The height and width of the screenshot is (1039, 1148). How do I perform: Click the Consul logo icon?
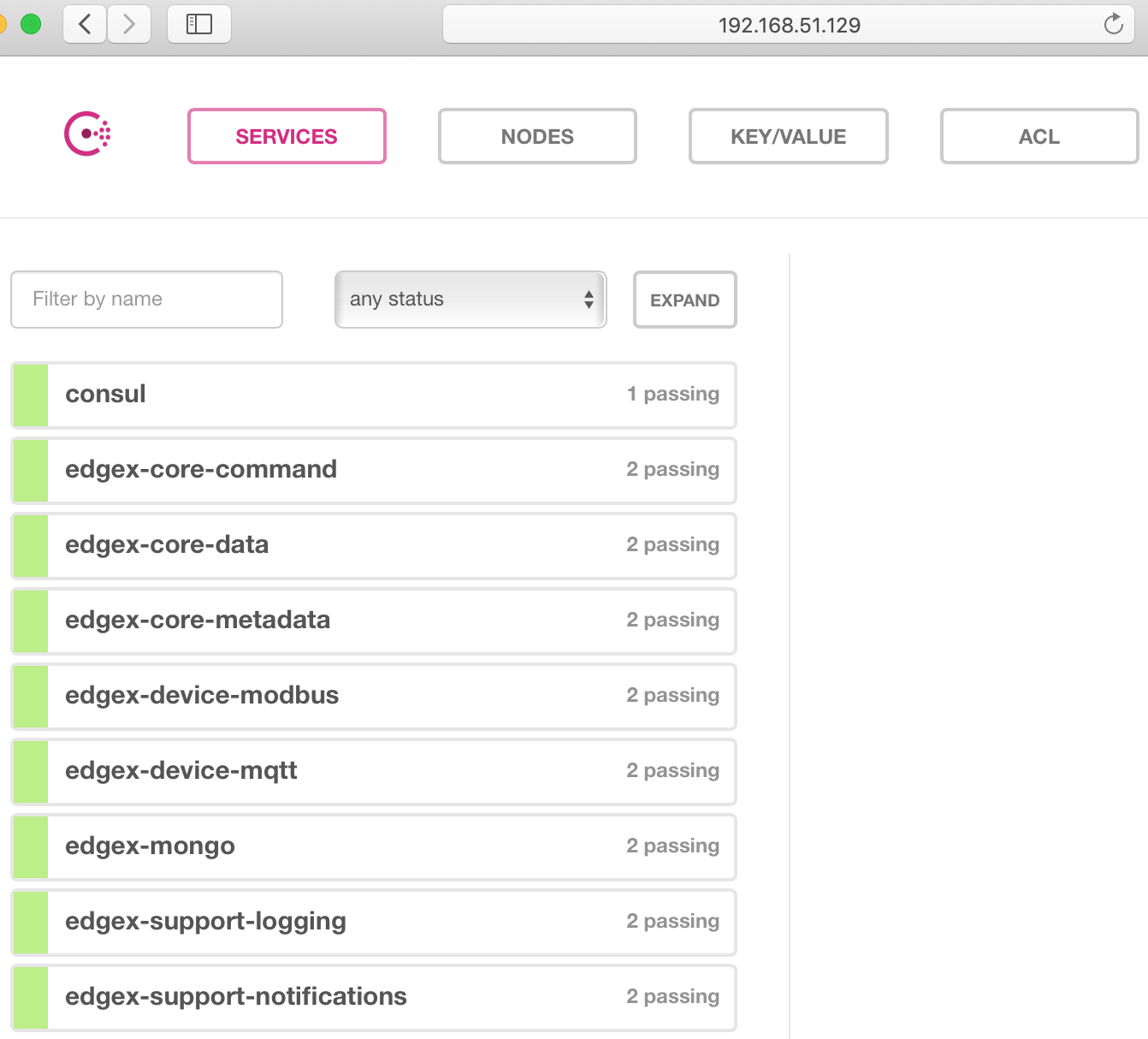pos(87,134)
